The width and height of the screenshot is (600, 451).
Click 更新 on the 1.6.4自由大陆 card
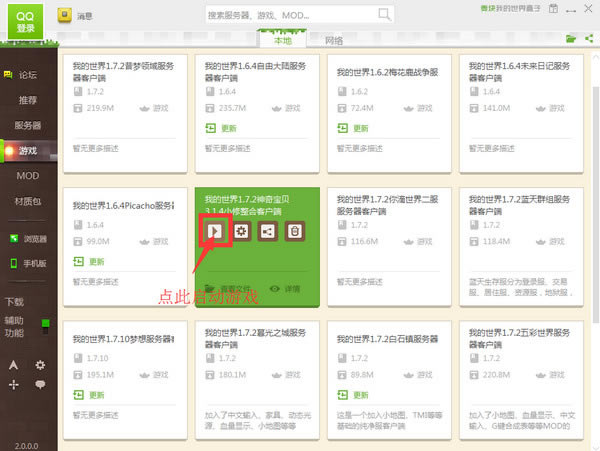[223, 128]
